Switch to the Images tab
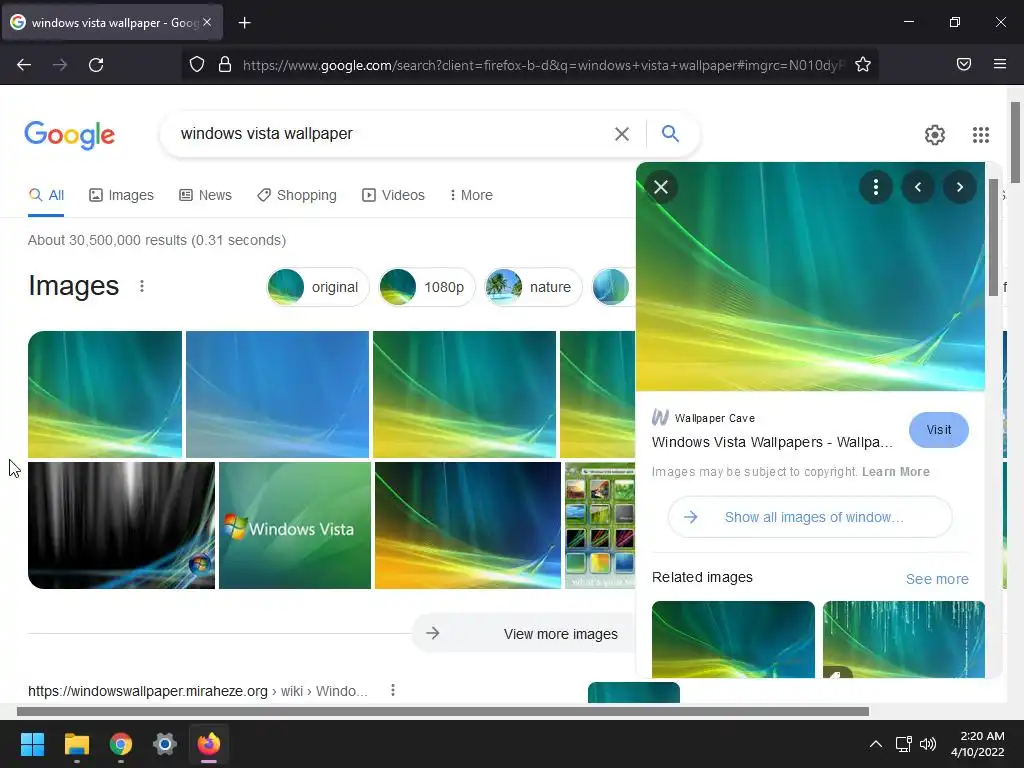1024x768 pixels. [121, 195]
